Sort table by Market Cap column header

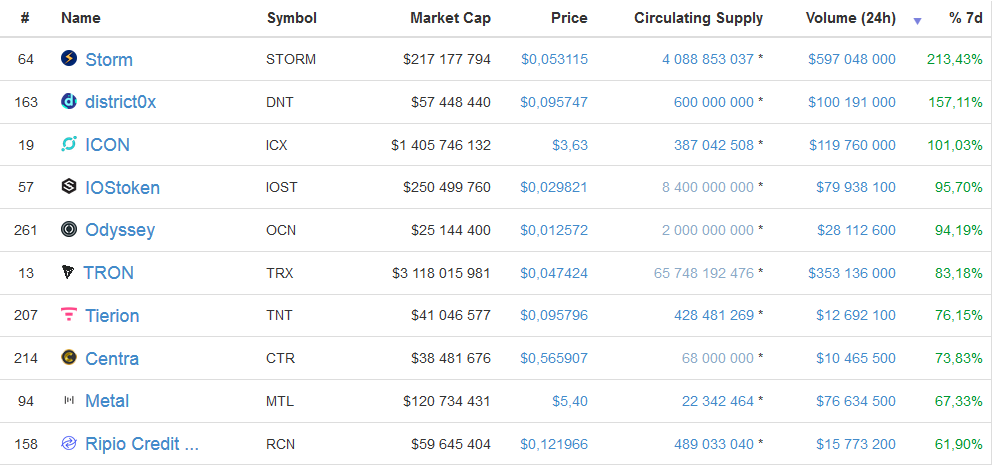450,18
